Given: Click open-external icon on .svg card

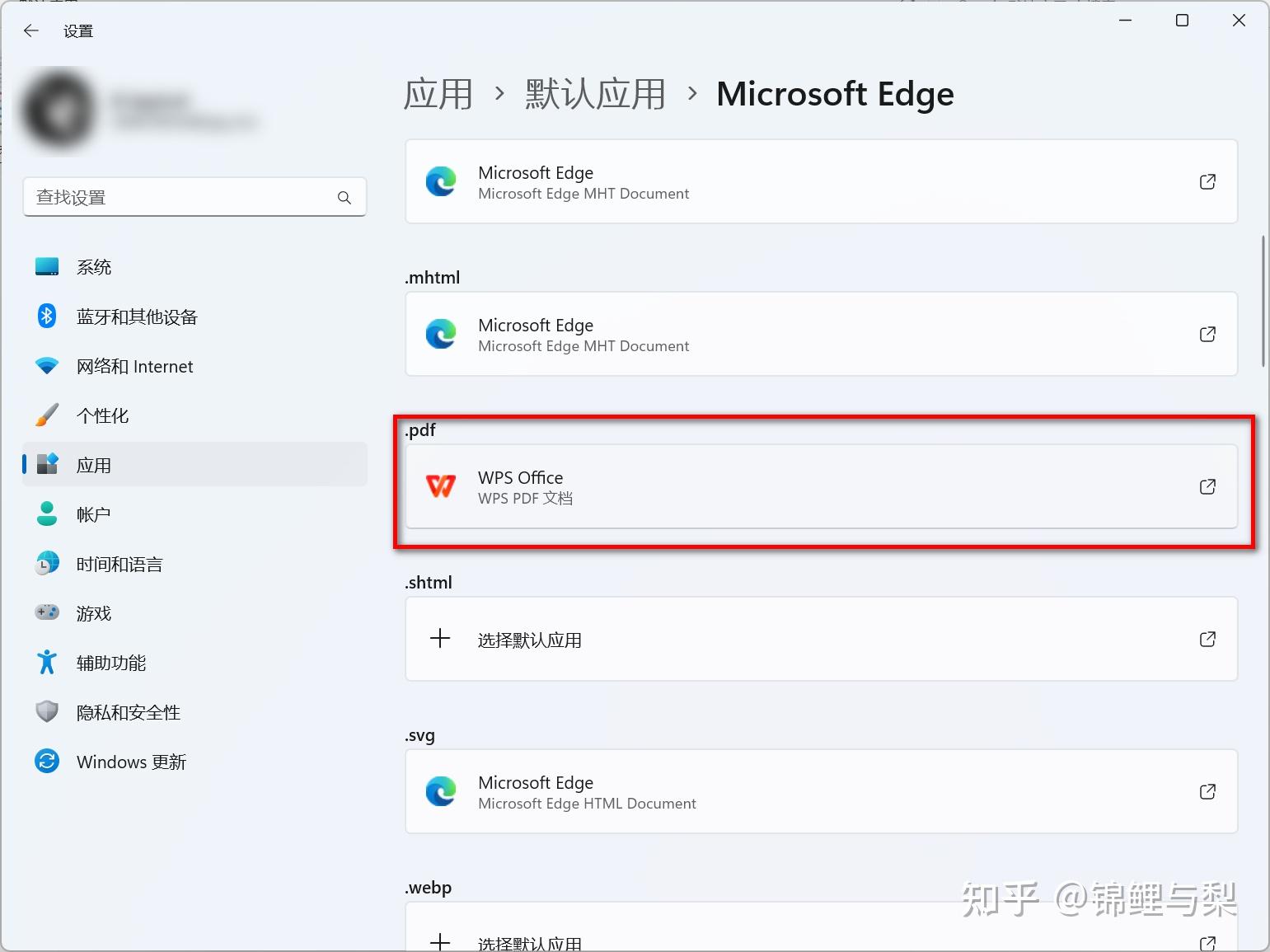Looking at the screenshot, I should [1207, 791].
